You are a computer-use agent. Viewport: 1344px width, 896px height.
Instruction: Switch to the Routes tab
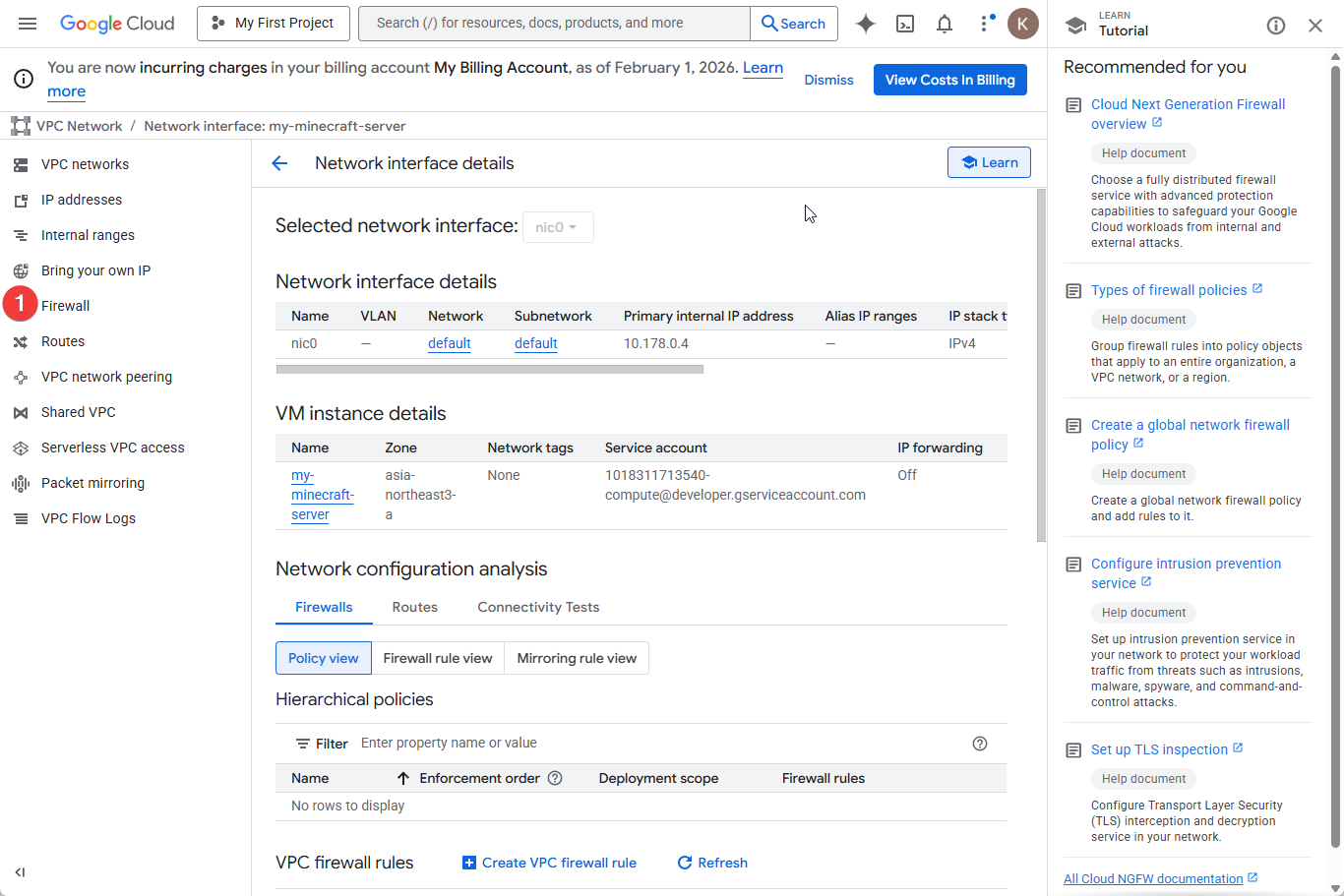pyautogui.click(x=415, y=607)
